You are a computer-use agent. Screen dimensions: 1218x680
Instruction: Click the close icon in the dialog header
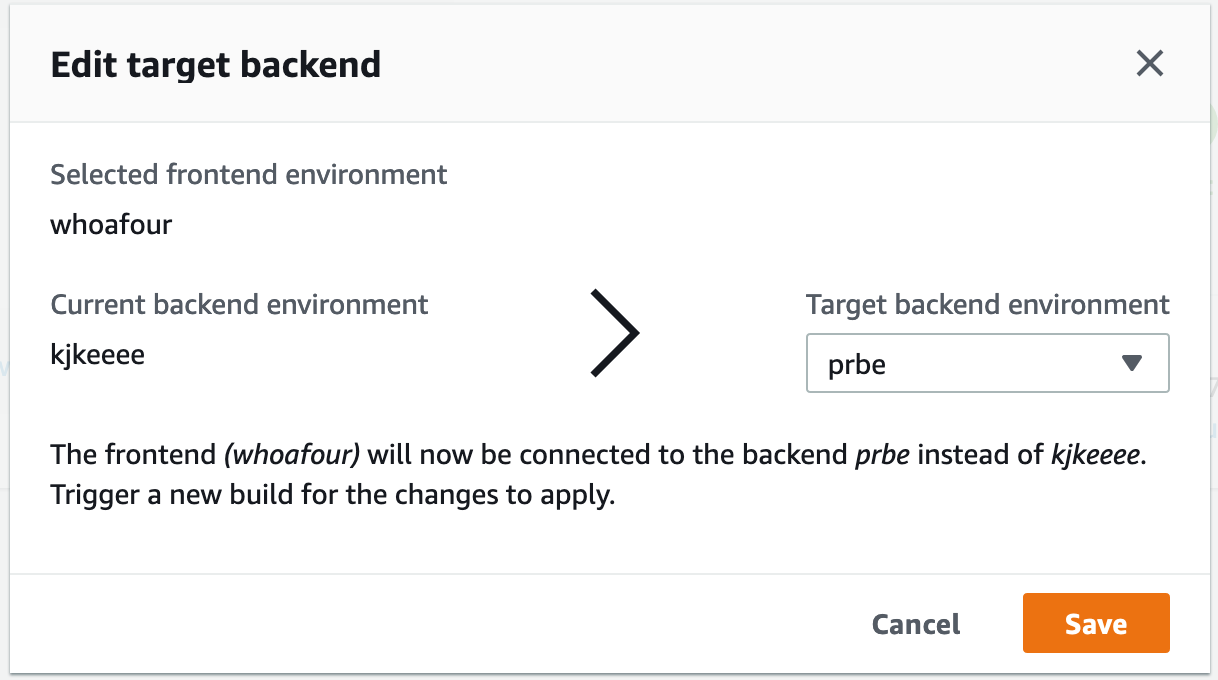click(x=1149, y=64)
